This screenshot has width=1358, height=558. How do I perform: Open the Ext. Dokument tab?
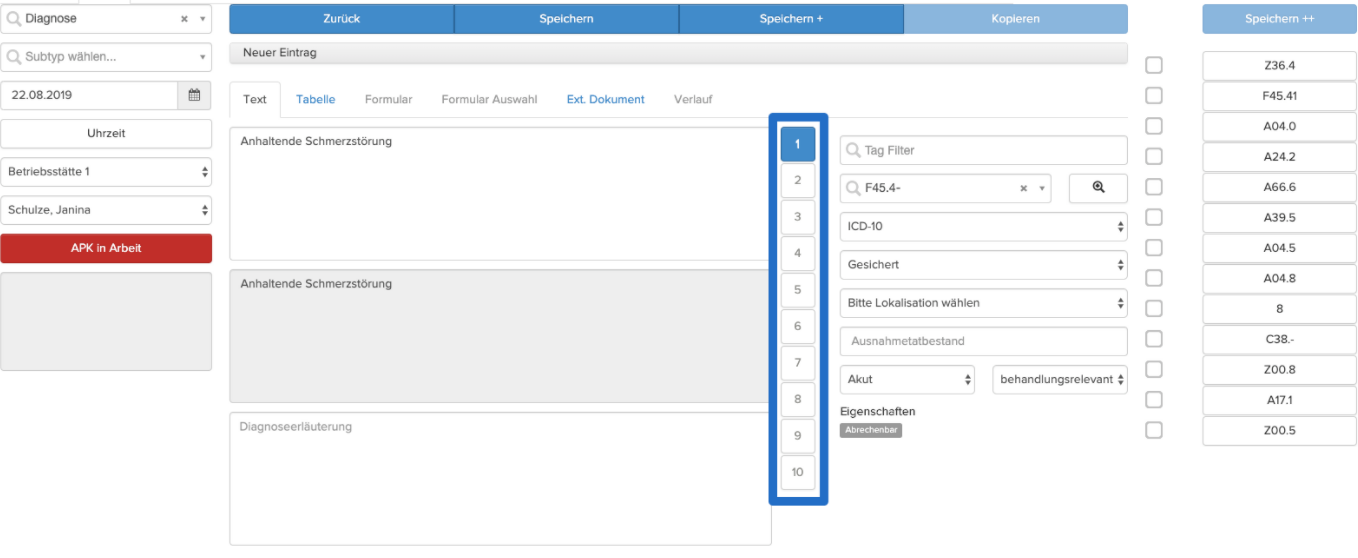point(605,99)
